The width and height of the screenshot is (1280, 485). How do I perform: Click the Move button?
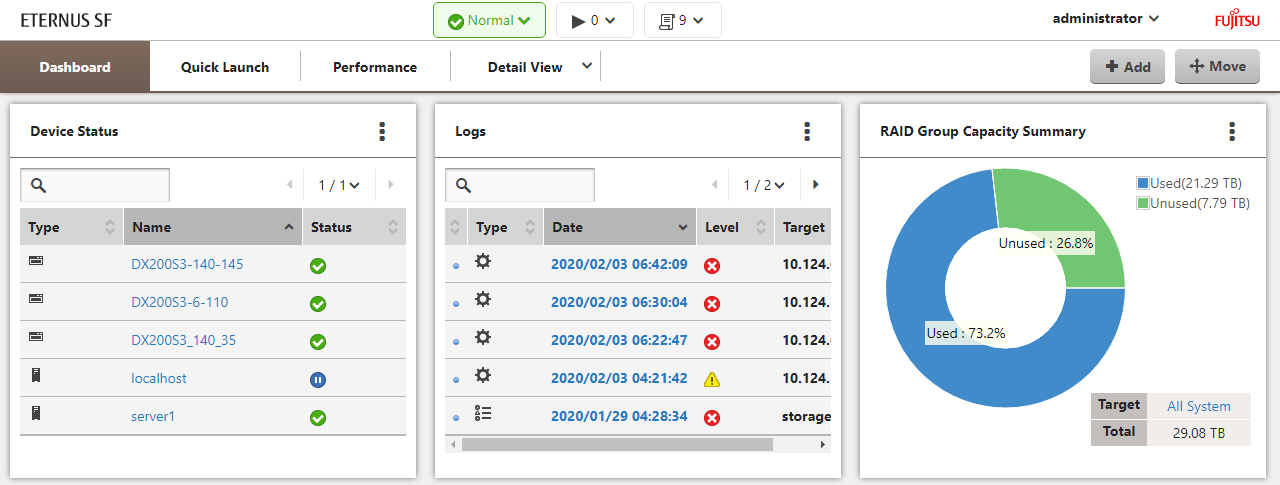(1217, 66)
